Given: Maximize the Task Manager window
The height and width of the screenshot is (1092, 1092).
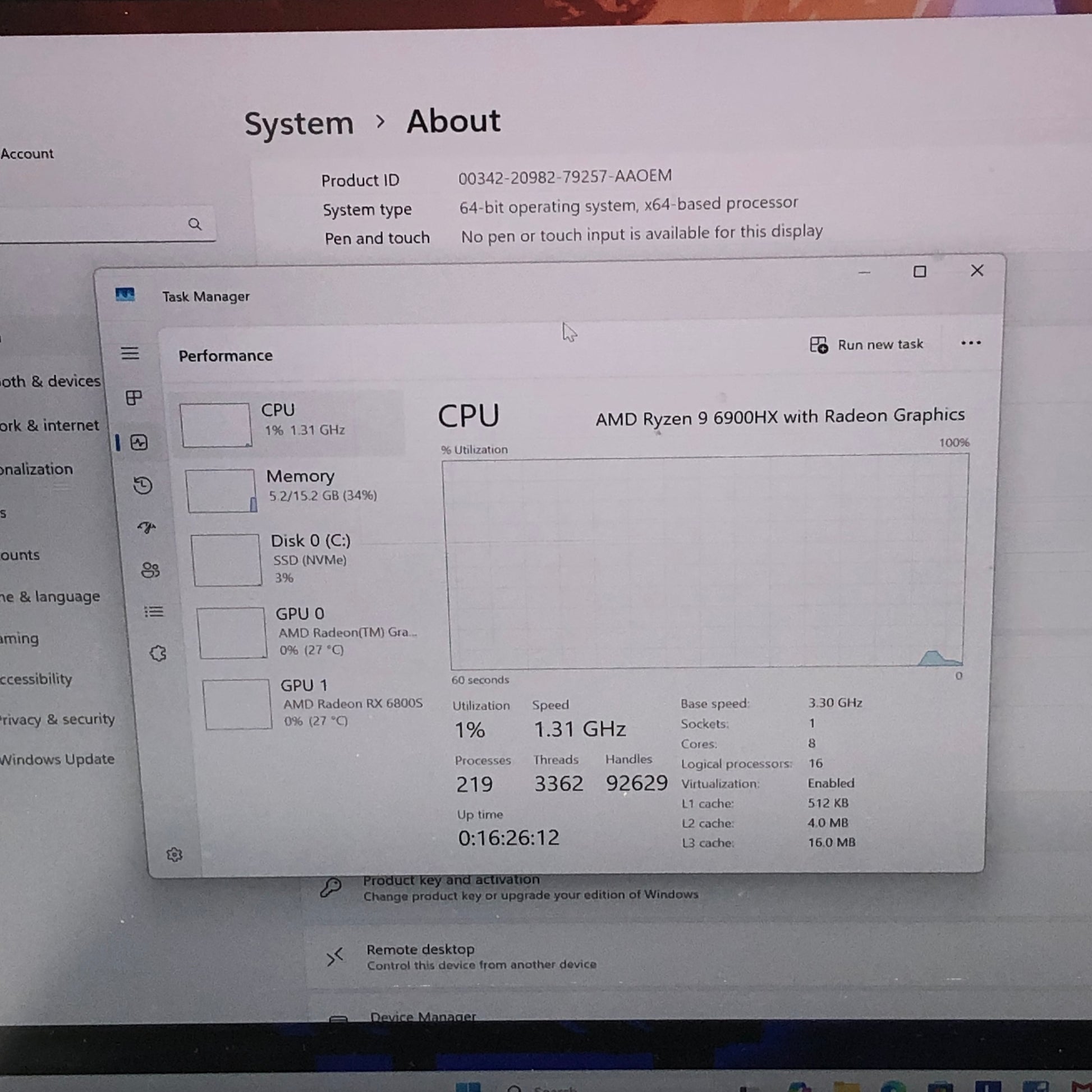Looking at the screenshot, I should pyautogui.click(x=920, y=272).
